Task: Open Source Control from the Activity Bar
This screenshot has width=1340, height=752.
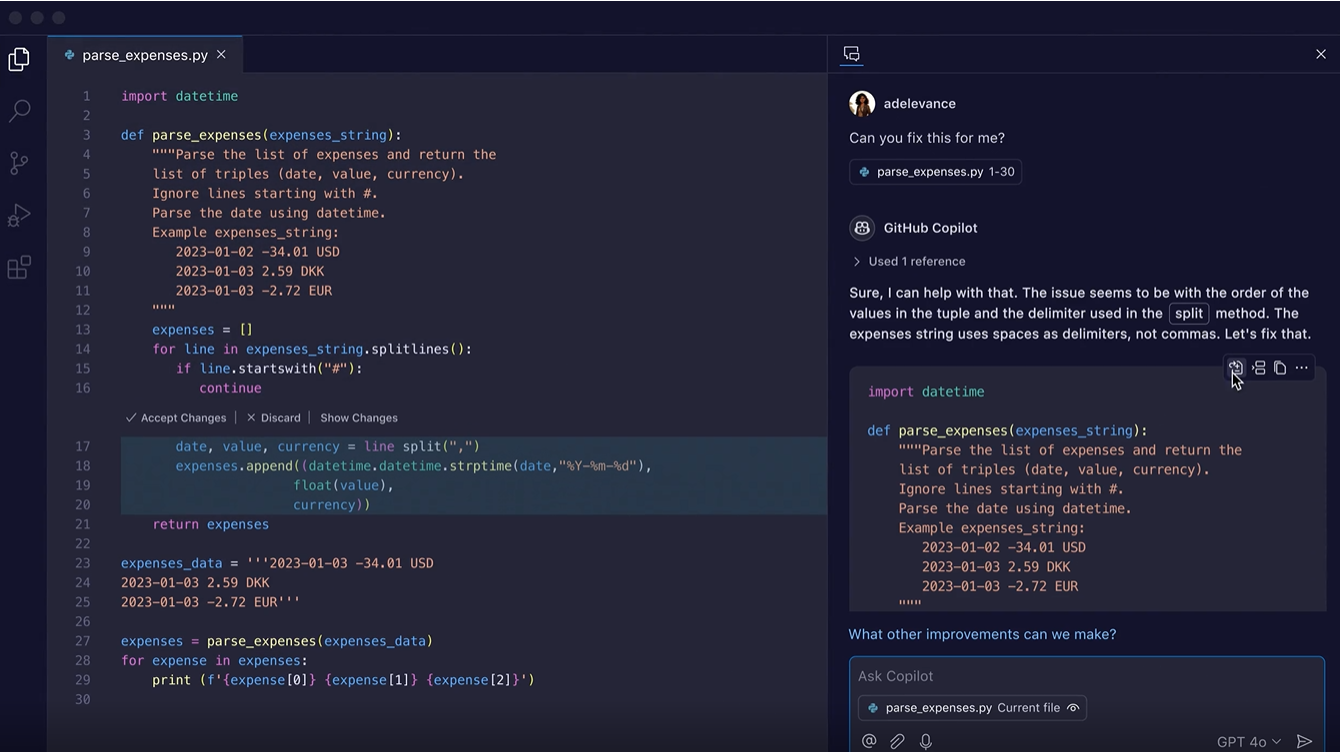Action: (19, 163)
